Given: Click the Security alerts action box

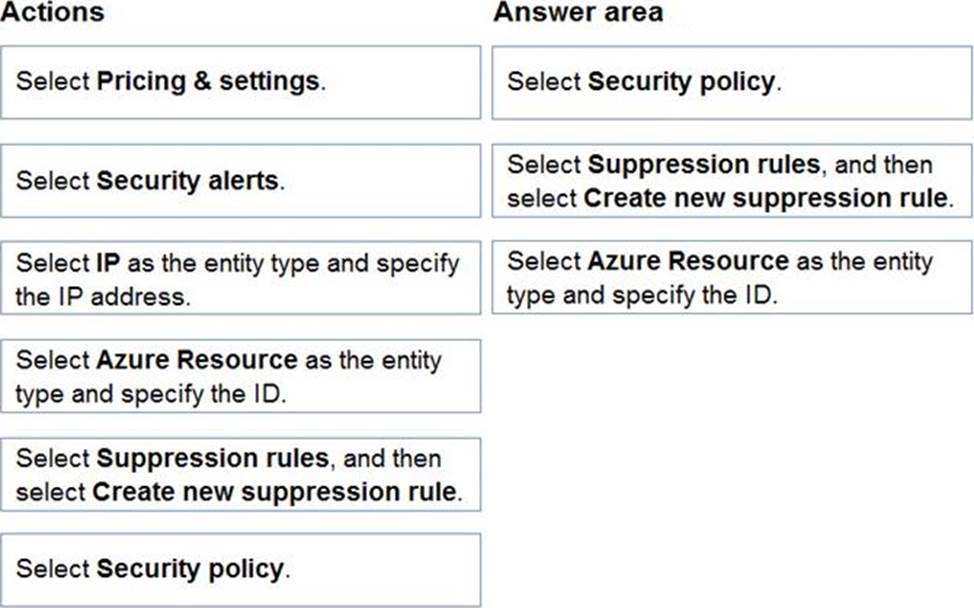Looking at the screenshot, I should point(240,181).
